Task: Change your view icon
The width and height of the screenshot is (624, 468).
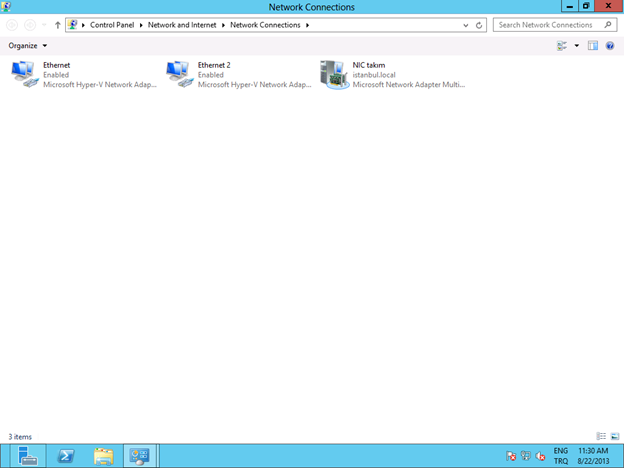Action: coord(562,46)
